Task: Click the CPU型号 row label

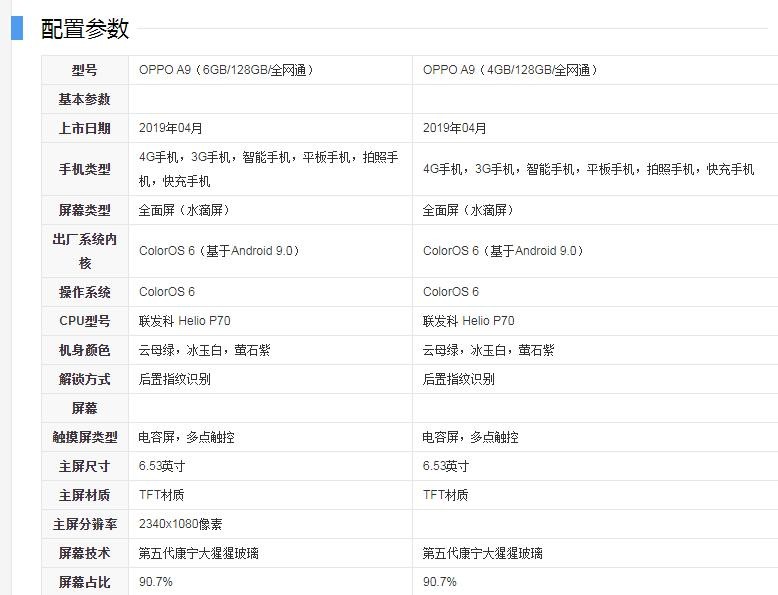Action: point(85,321)
